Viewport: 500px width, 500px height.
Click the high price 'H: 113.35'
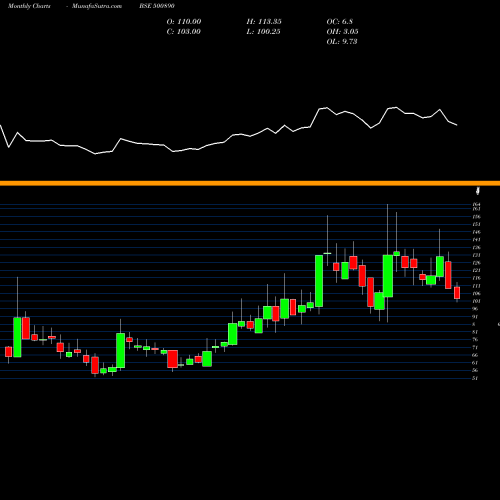[264, 22]
